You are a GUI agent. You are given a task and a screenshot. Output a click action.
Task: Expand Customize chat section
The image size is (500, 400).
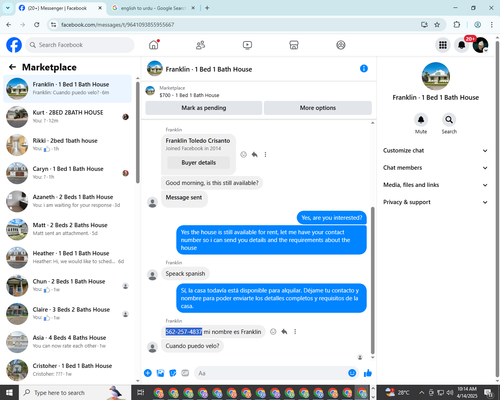(x=435, y=151)
